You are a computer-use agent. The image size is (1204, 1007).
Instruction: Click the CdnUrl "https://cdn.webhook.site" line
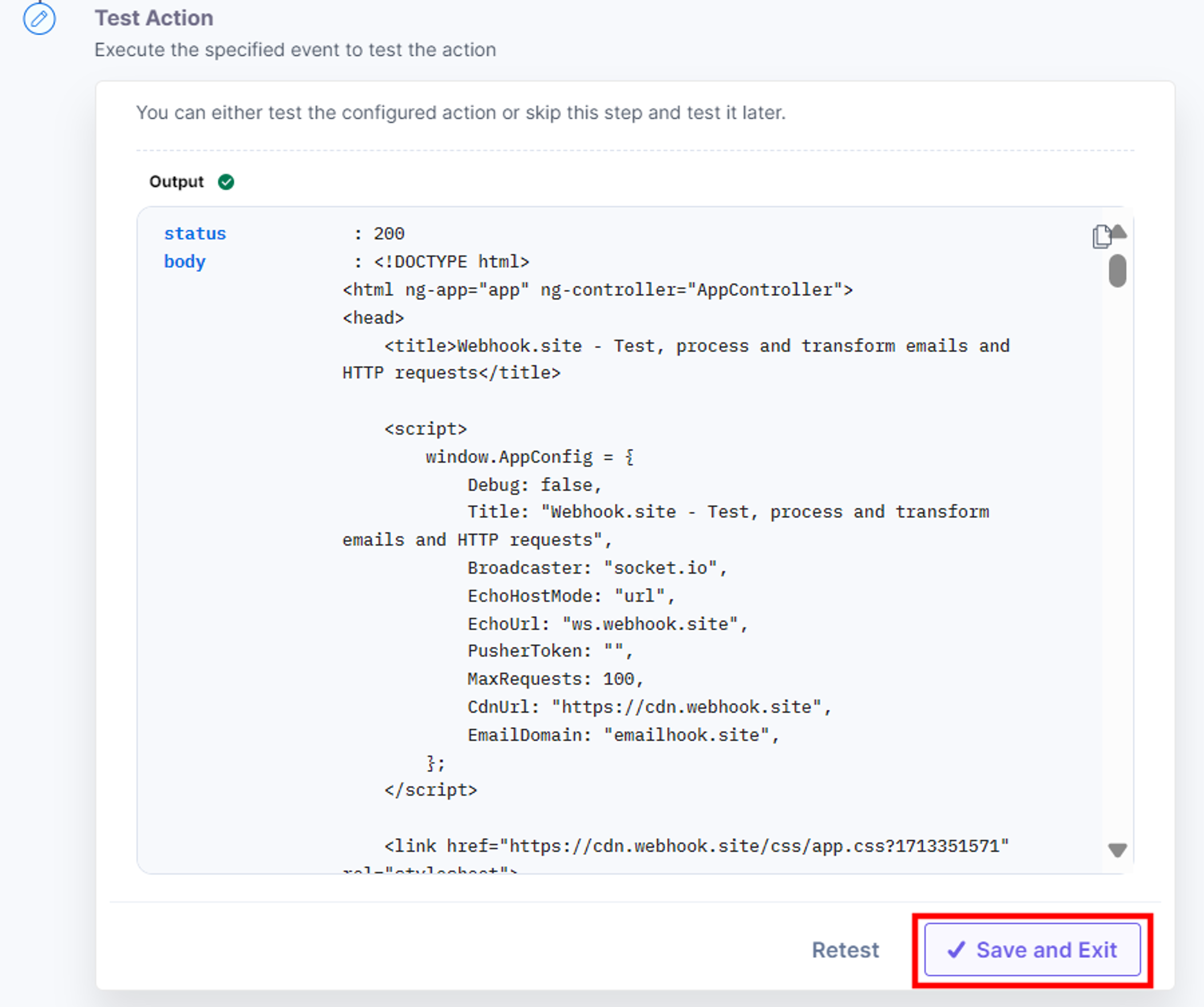coord(650,707)
